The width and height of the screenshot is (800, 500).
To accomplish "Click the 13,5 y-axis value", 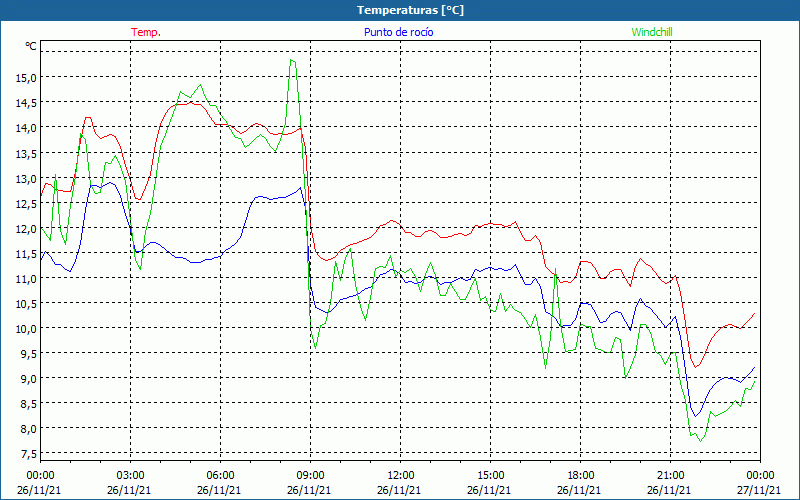I will (26, 154).
